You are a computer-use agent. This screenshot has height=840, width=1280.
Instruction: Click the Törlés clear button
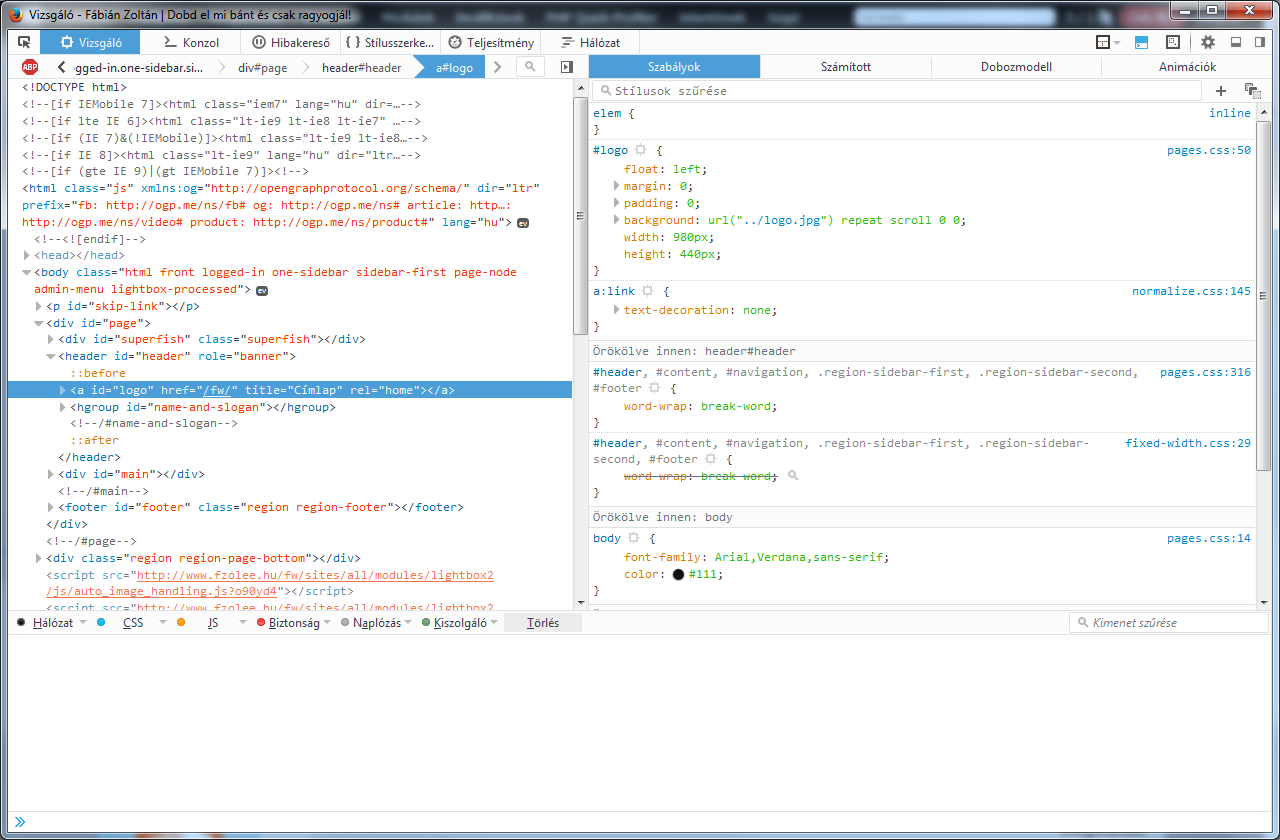[543, 622]
